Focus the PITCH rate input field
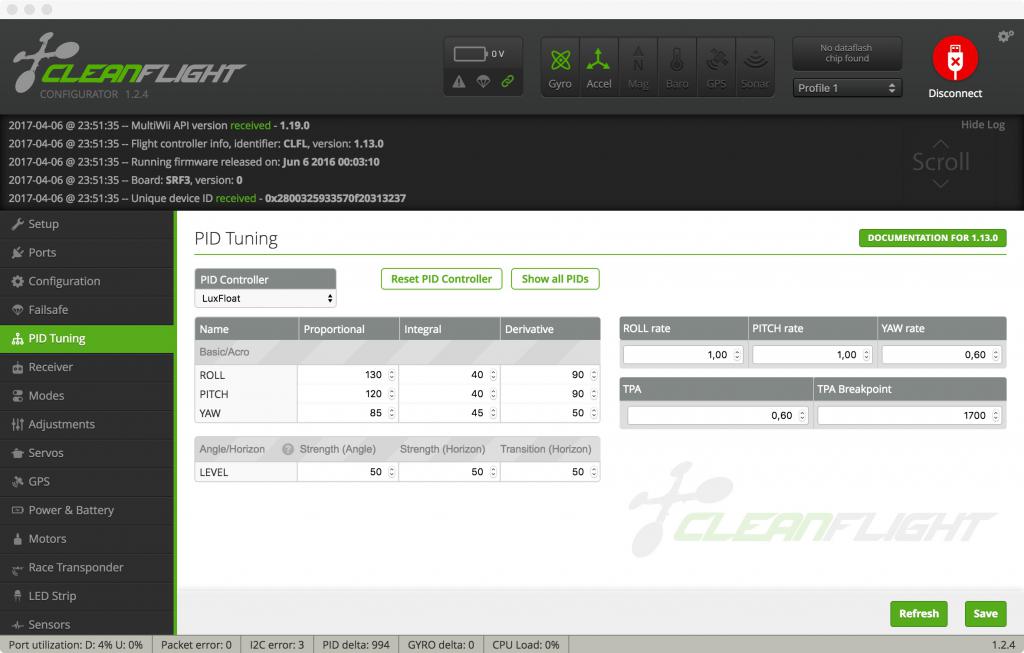The image size is (1024, 653). [812, 355]
